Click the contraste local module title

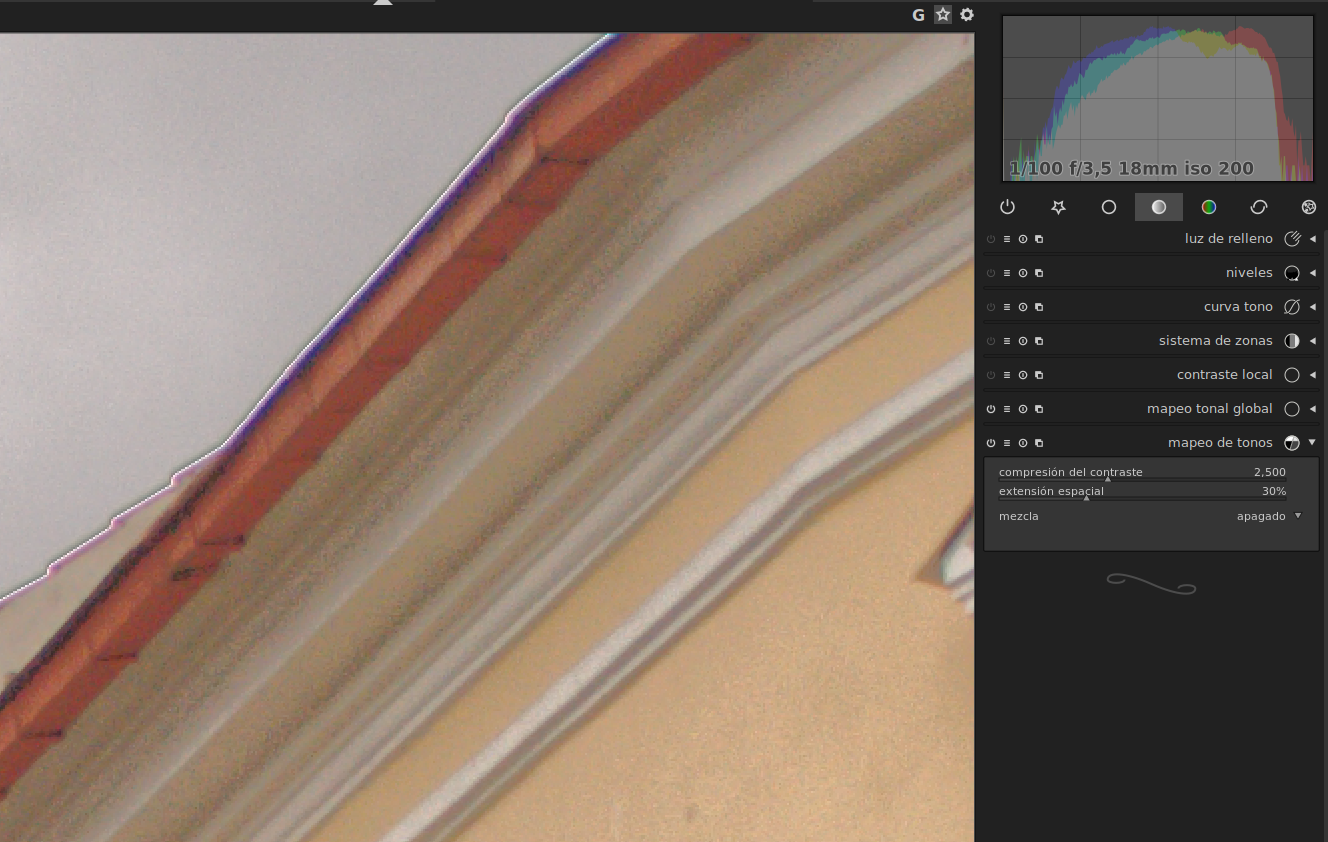tap(1225, 375)
